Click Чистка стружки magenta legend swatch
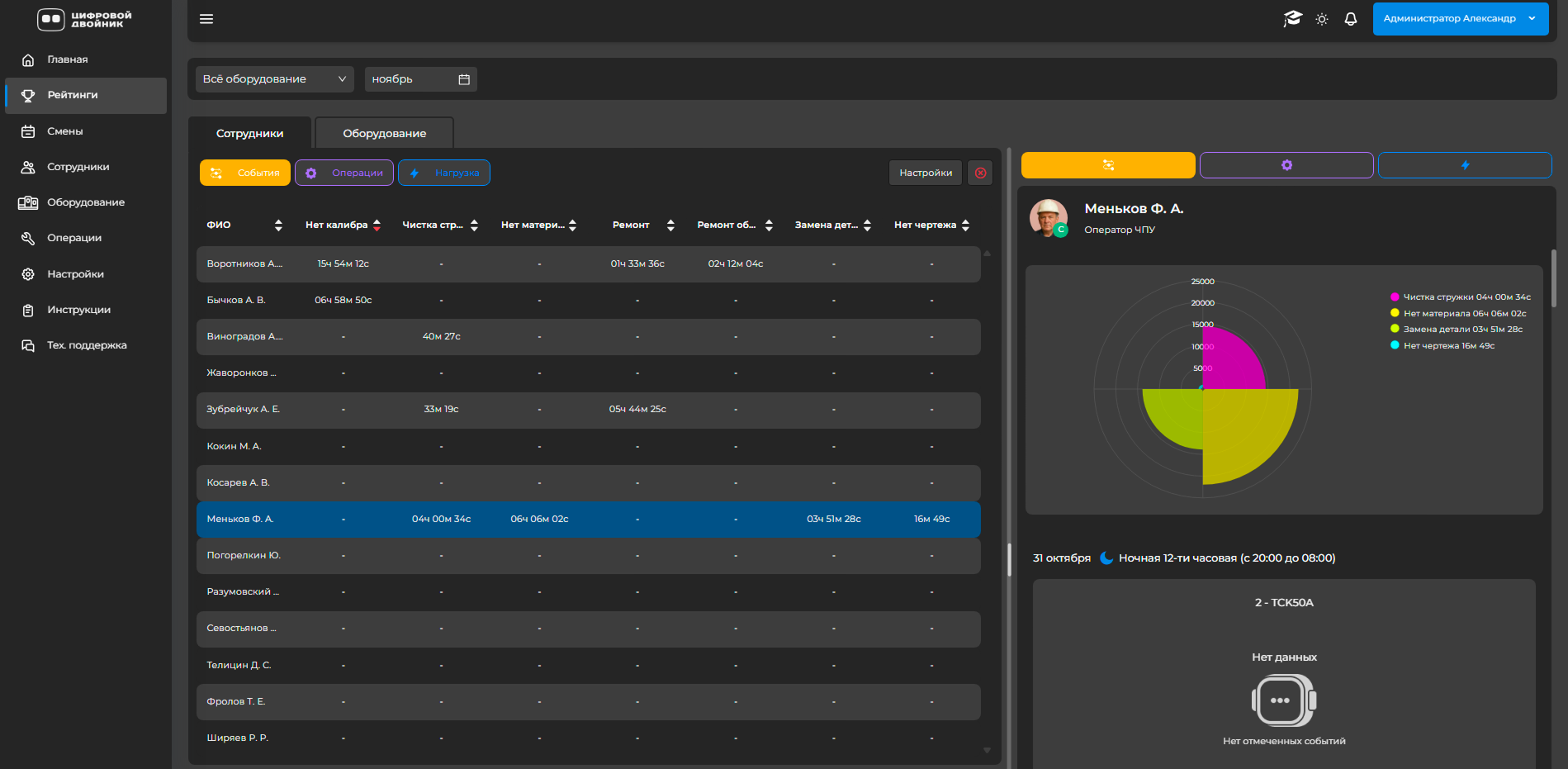Image resolution: width=1568 pixels, height=769 pixels. point(1395,297)
